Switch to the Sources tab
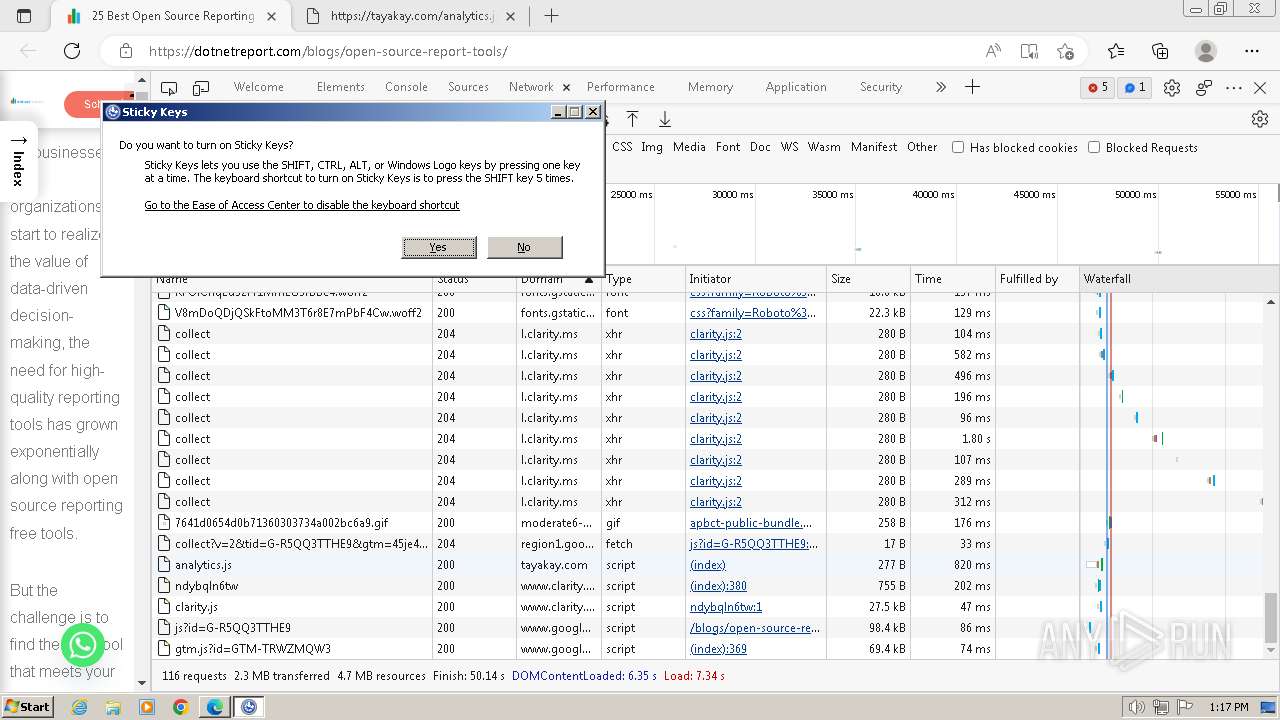 point(468,87)
